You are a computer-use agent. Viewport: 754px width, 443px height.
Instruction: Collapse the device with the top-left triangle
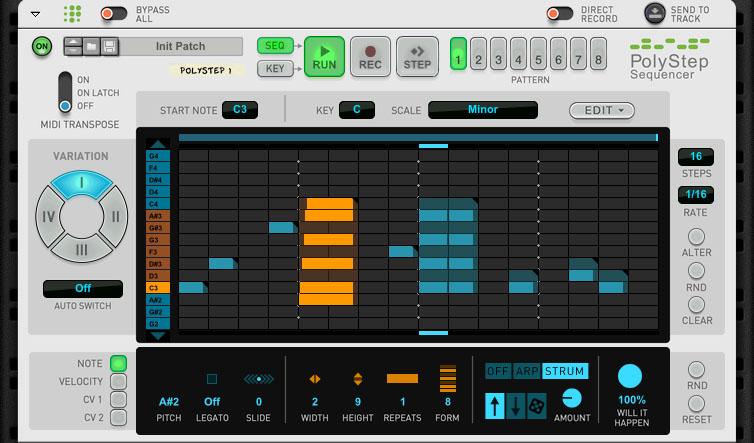(36, 14)
